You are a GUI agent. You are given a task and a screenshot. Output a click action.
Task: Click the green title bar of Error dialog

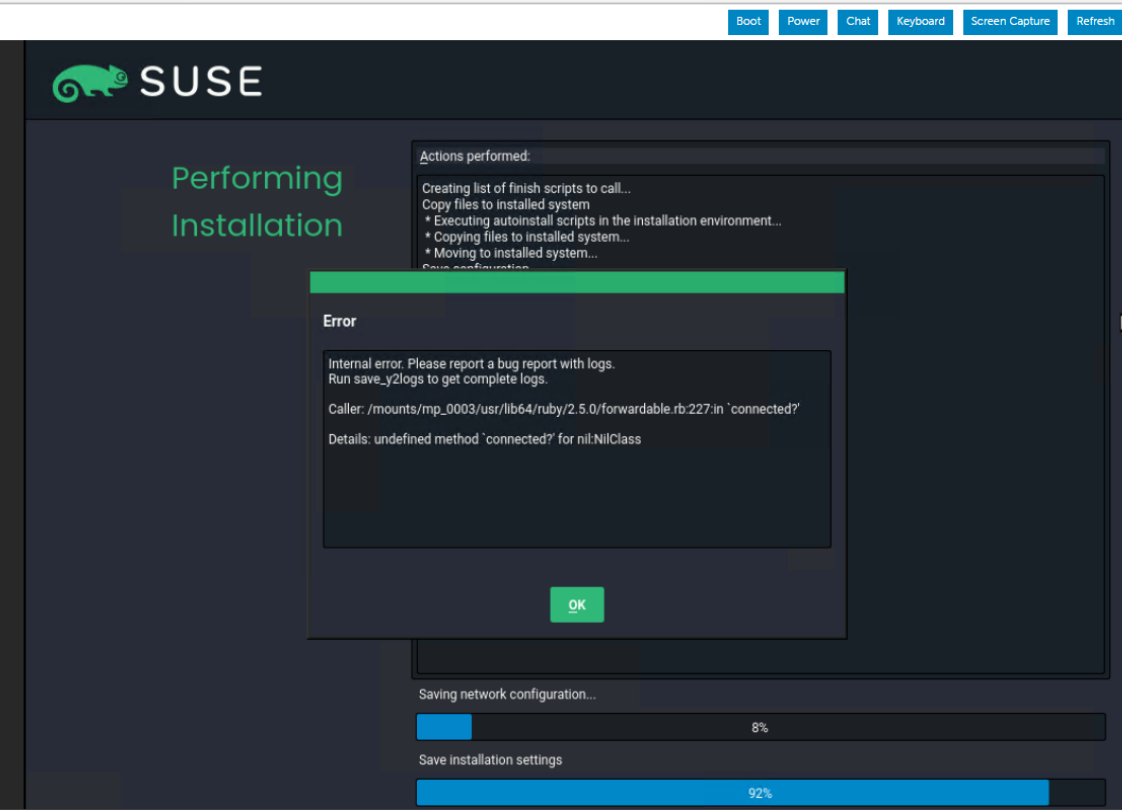577,282
